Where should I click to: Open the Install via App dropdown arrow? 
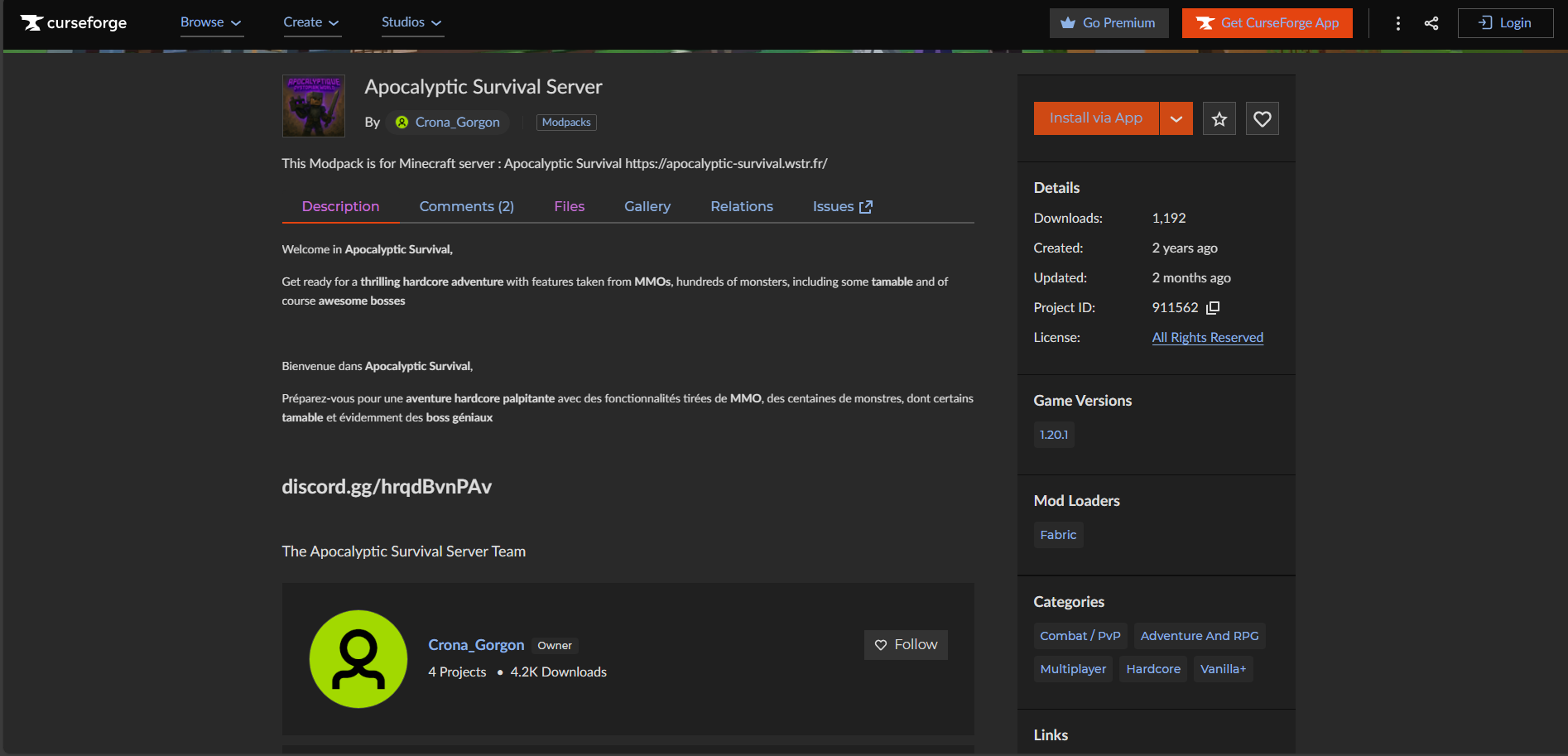point(1176,118)
